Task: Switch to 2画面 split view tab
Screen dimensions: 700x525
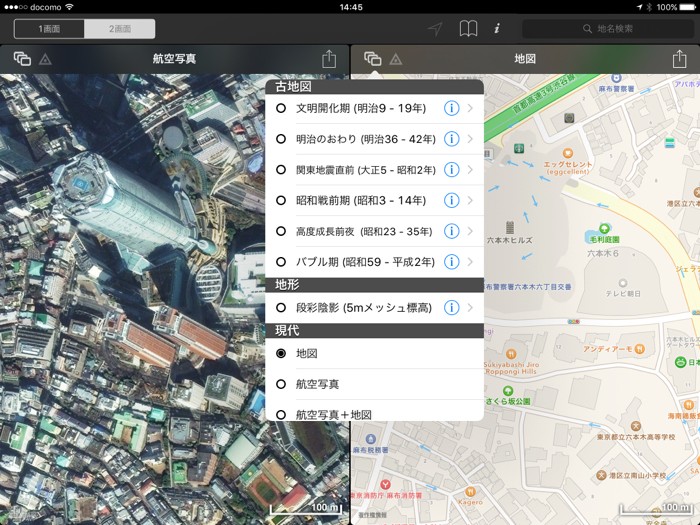Action: click(118, 29)
